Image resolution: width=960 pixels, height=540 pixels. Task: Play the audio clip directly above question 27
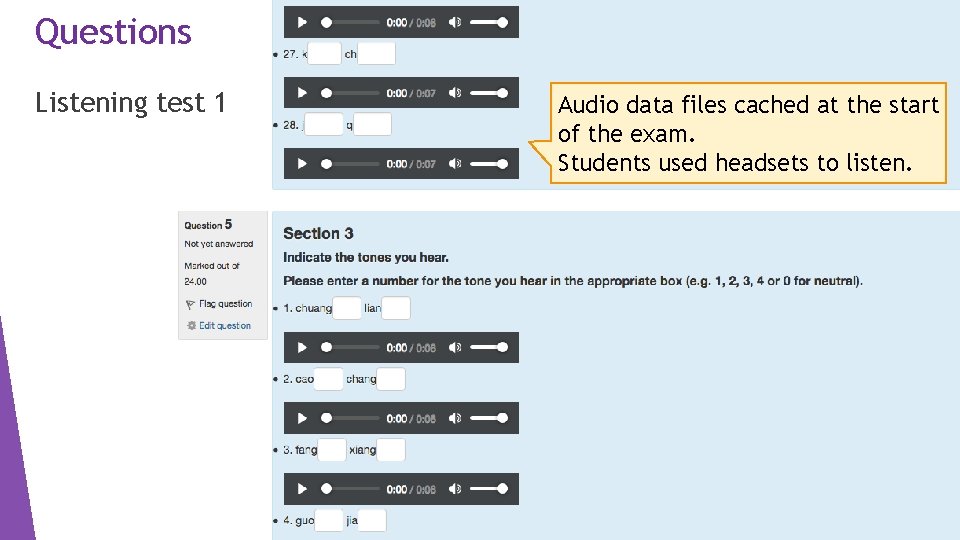click(301, 23)
